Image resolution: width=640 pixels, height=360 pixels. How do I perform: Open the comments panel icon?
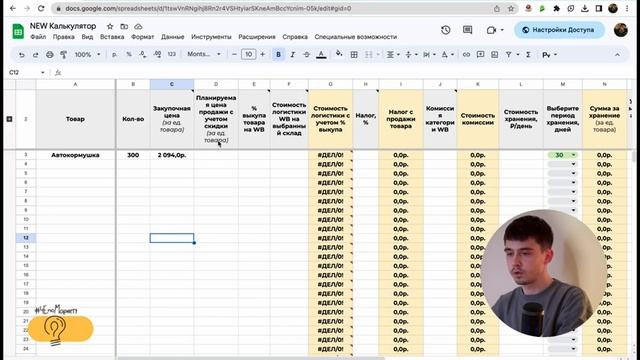tap(467, 30)
